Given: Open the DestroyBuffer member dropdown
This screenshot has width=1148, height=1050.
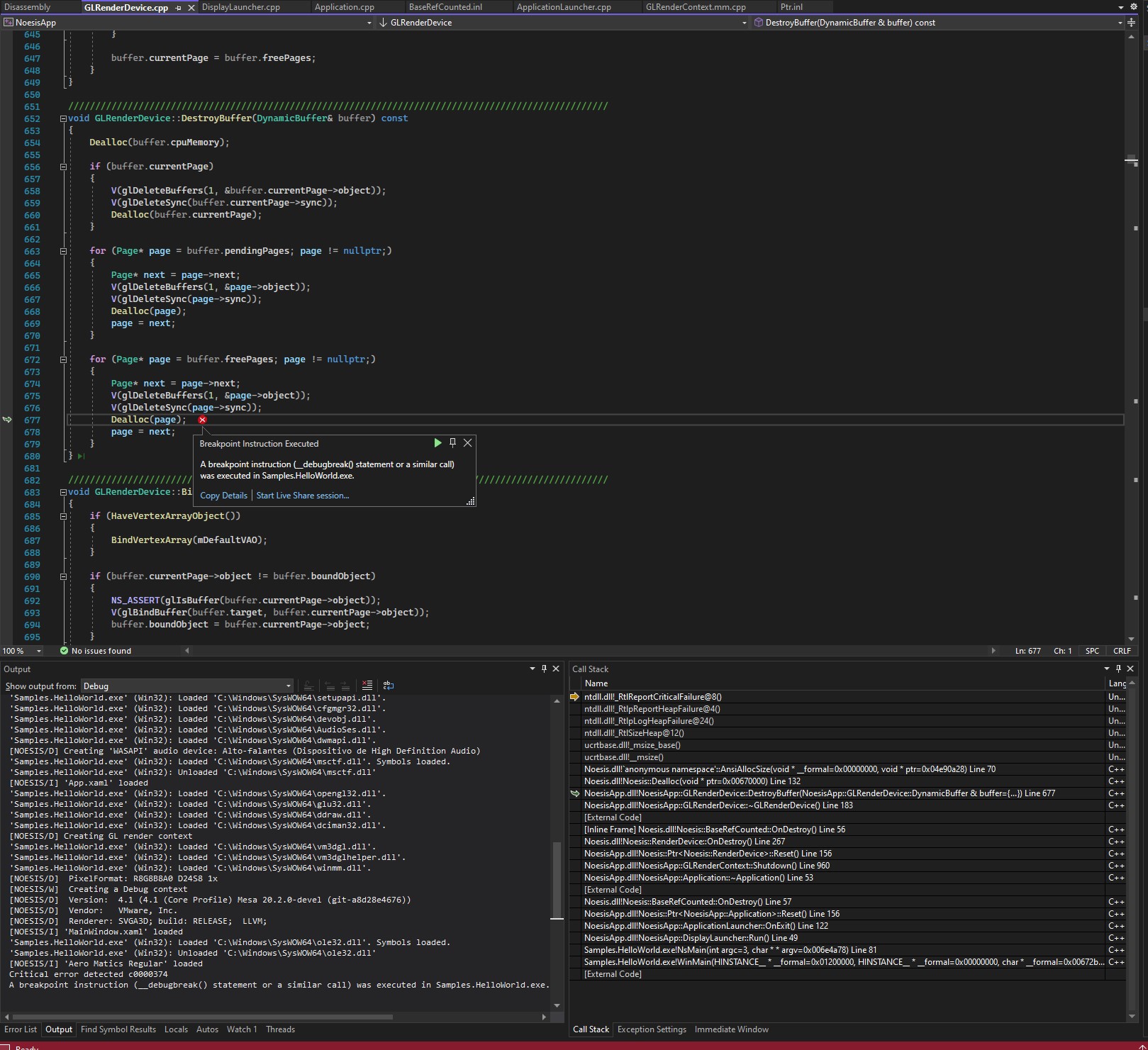Looking at the screenshot, I should tap(1120, 23).
